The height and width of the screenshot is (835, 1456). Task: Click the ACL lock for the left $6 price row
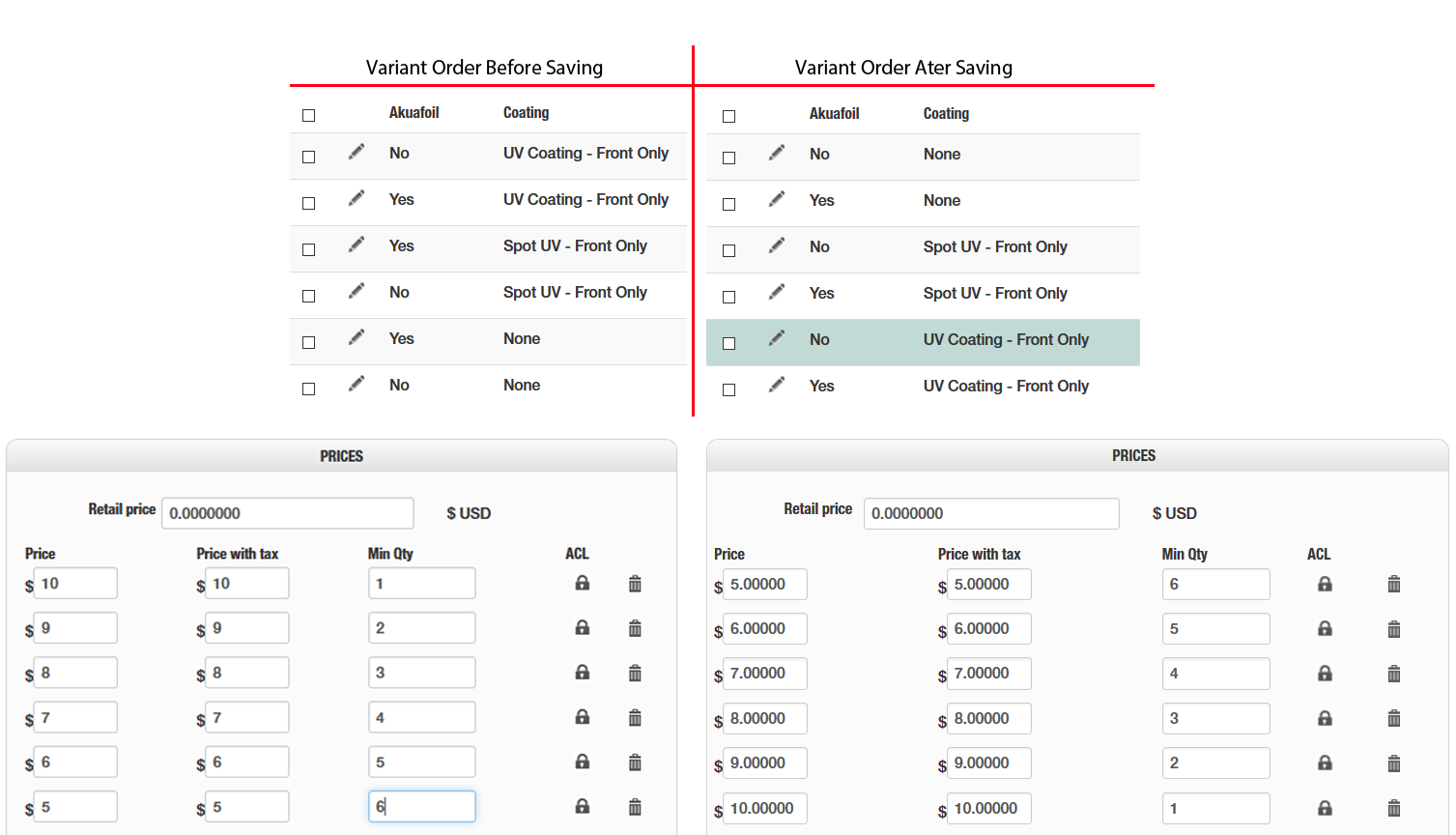tap(582, 762)
